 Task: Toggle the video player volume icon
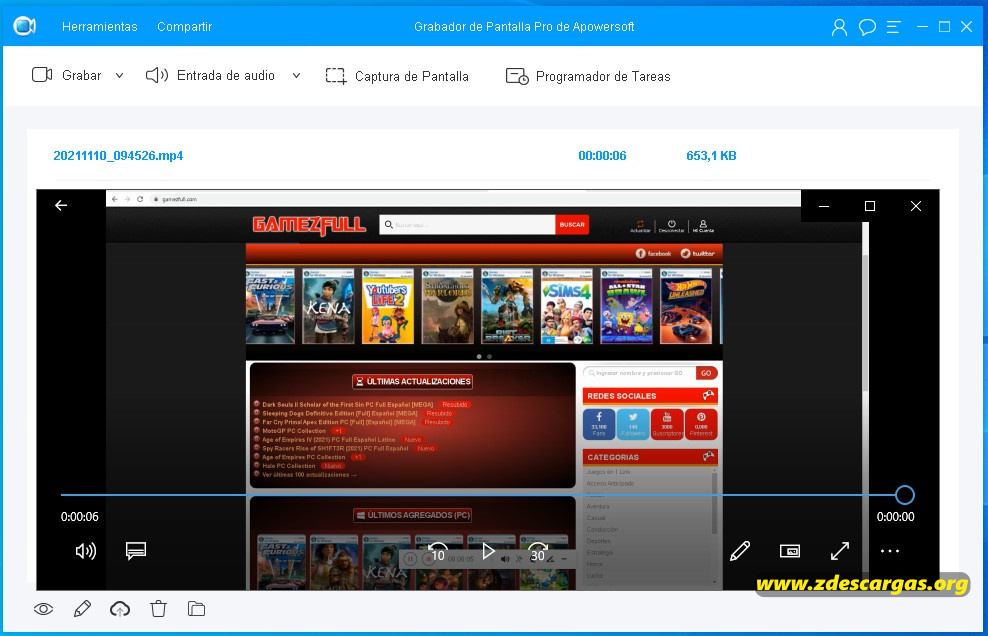coord(86,552)
